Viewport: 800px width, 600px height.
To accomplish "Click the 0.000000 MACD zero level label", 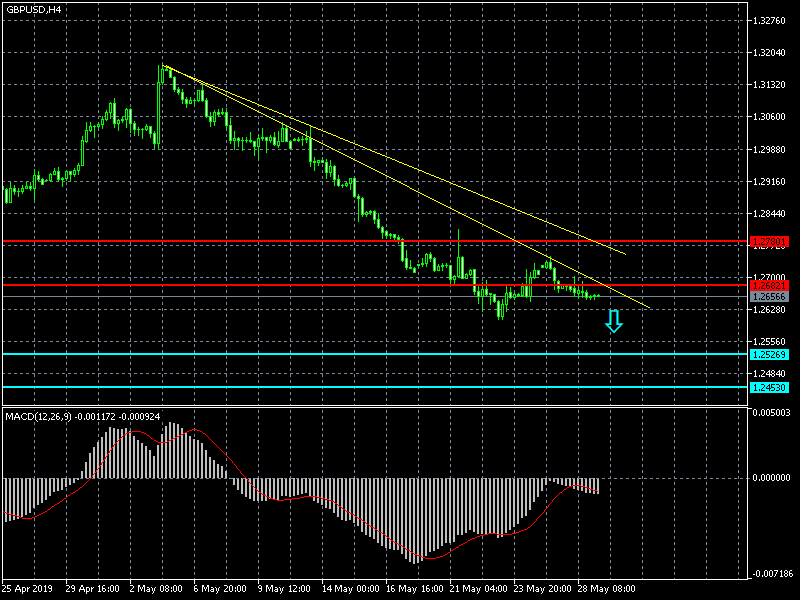I will (772, 477).
